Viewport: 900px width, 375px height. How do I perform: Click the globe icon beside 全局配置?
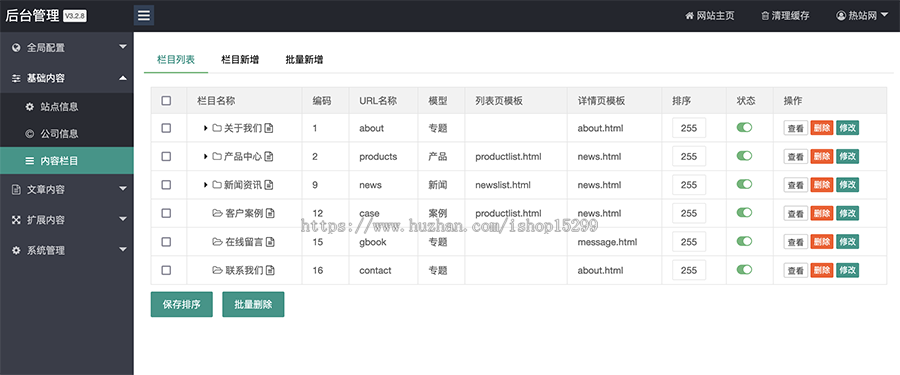click(16, 48)
